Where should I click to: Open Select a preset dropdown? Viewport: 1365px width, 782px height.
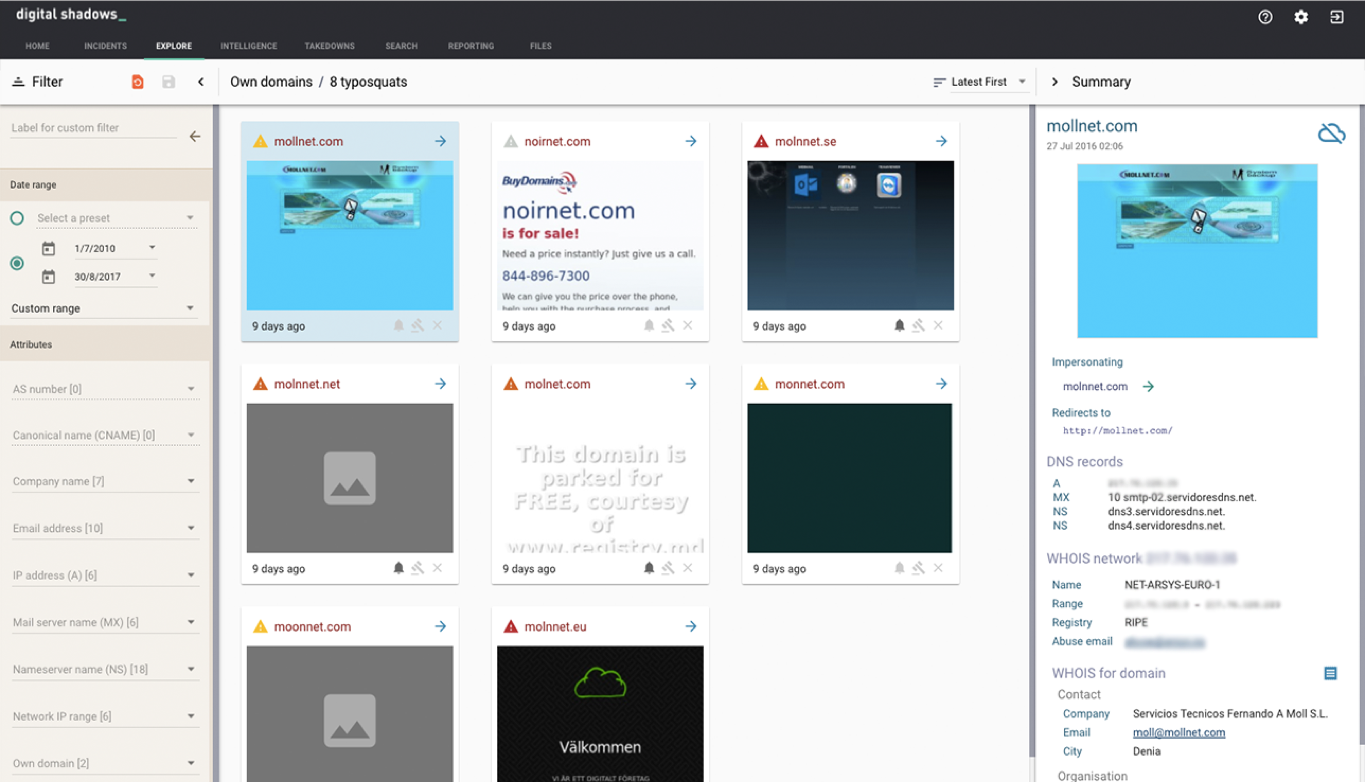coord(115,218)
